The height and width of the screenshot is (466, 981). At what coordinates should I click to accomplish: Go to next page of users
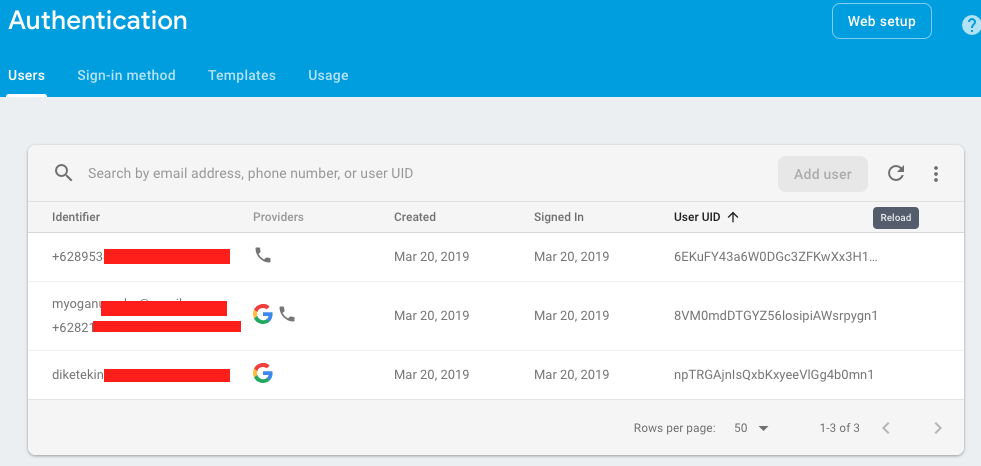[937, 428]
